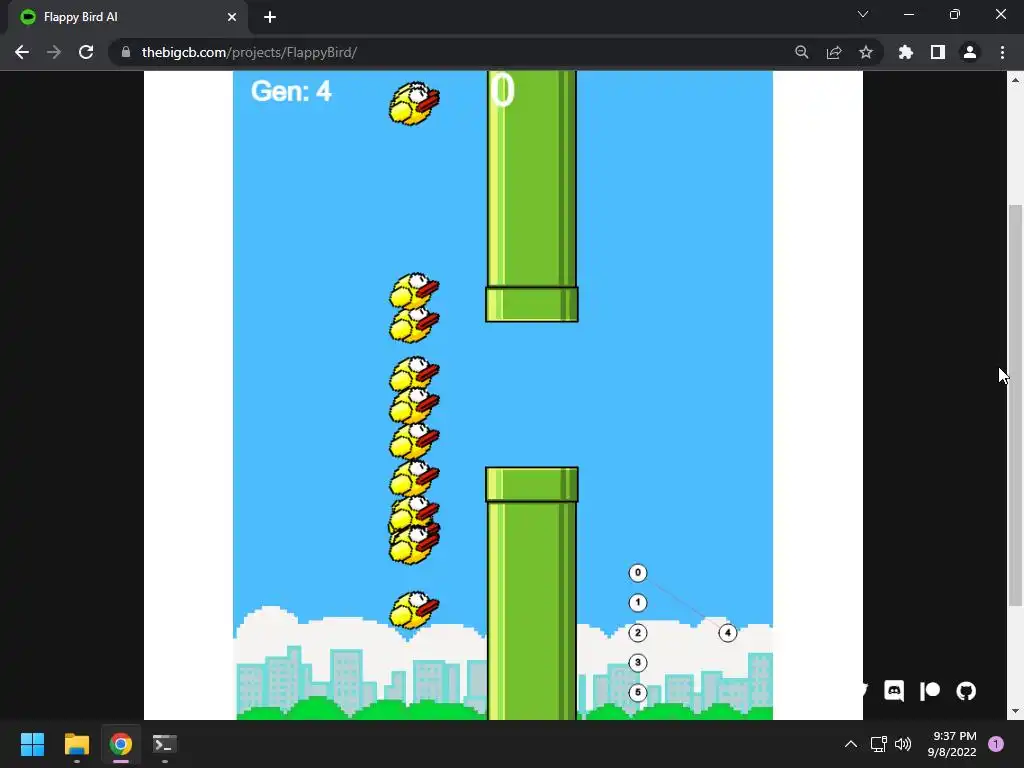Open the Patreon link icon
This screenshot has height=768, width=1024.
tap(929, 690)
